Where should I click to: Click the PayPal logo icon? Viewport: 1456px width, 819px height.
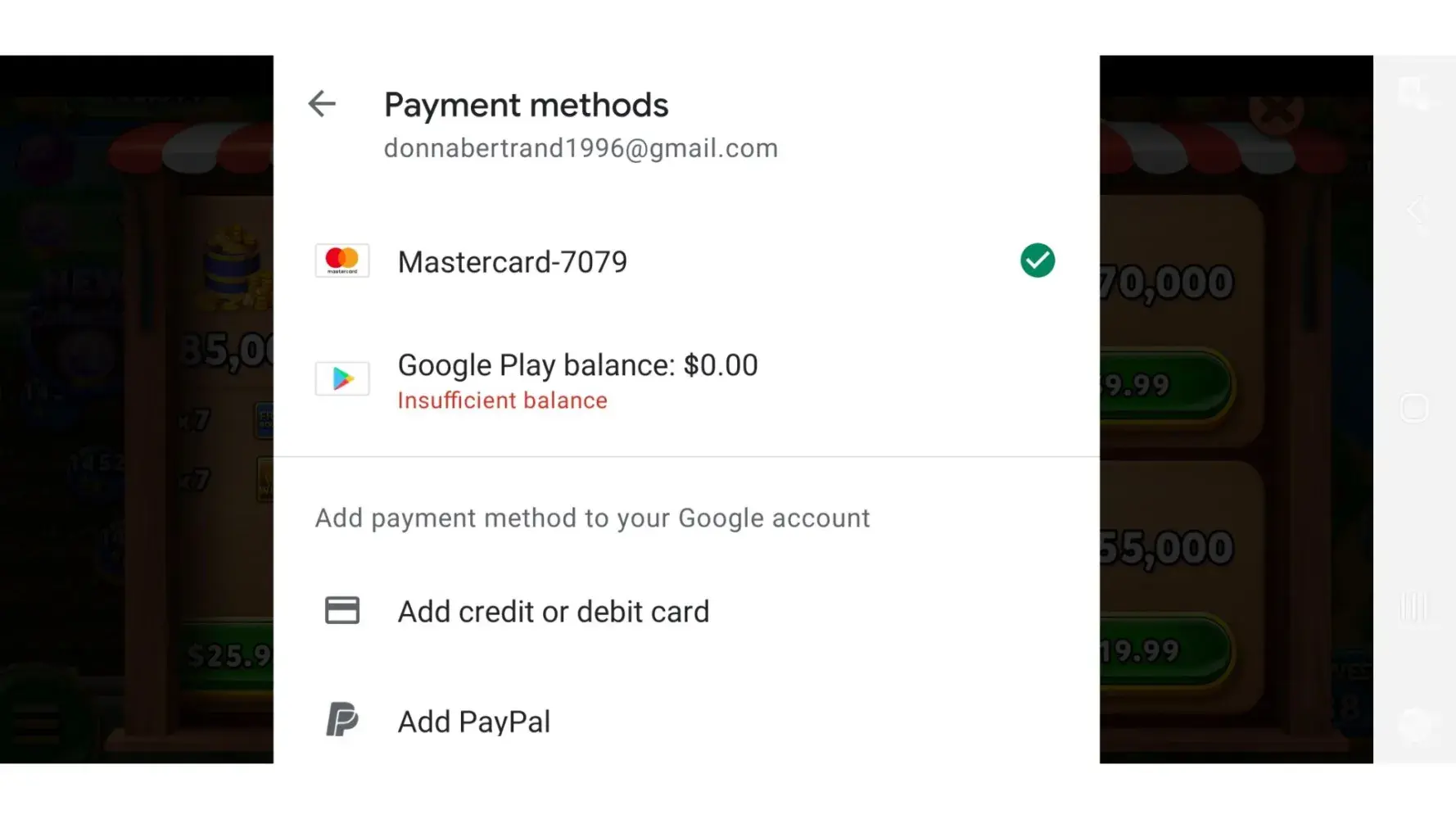[x=342, y=721]
